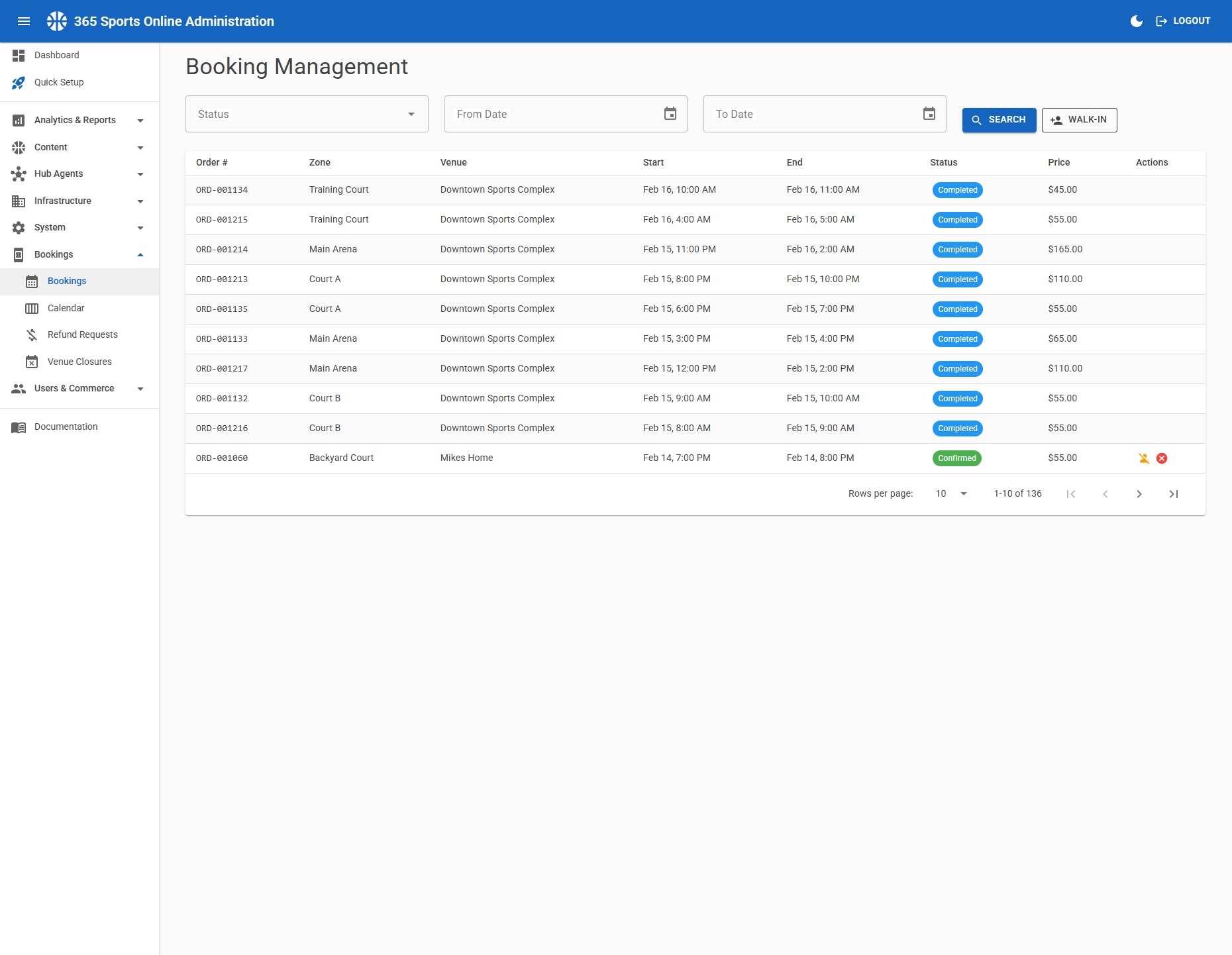Log out with the LOGOUT button

(x=1183, y=21)
